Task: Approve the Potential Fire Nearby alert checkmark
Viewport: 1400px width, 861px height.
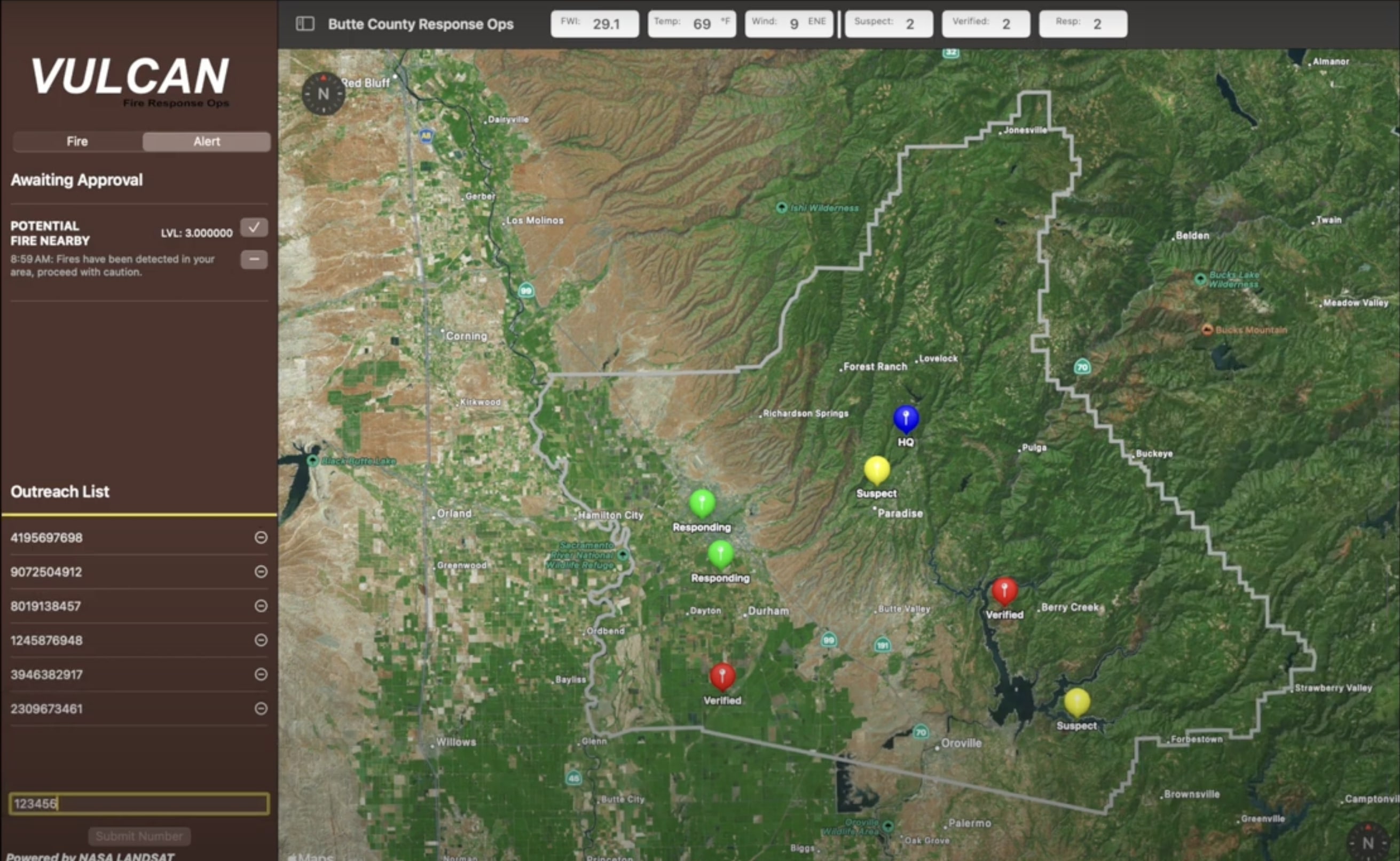Action: click(254, 227)
